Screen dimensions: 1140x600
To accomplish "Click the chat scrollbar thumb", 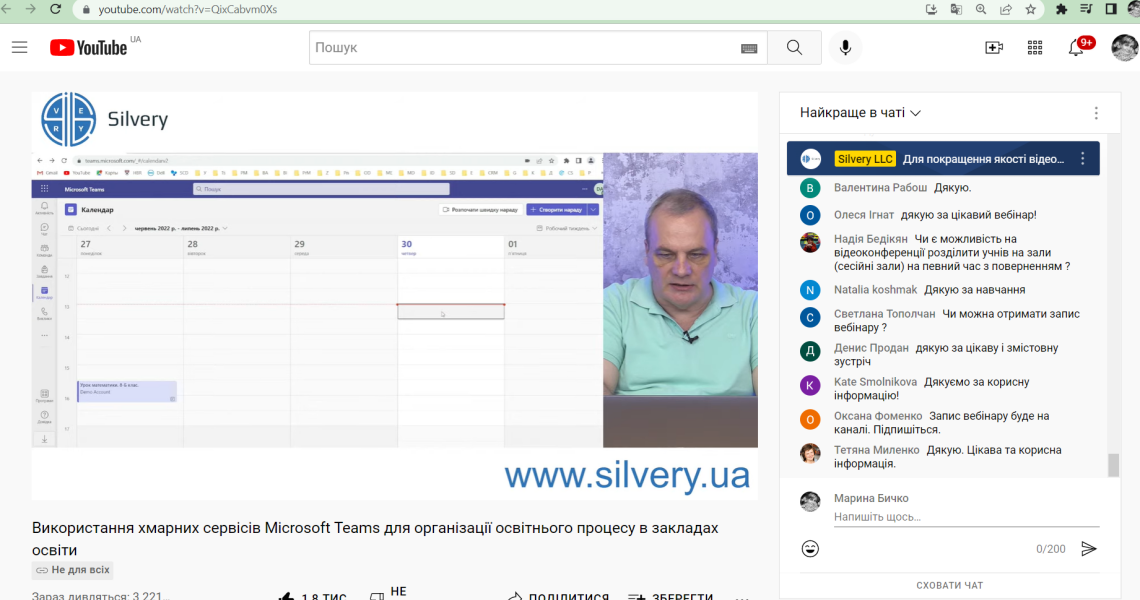I will click(1113, 465).
